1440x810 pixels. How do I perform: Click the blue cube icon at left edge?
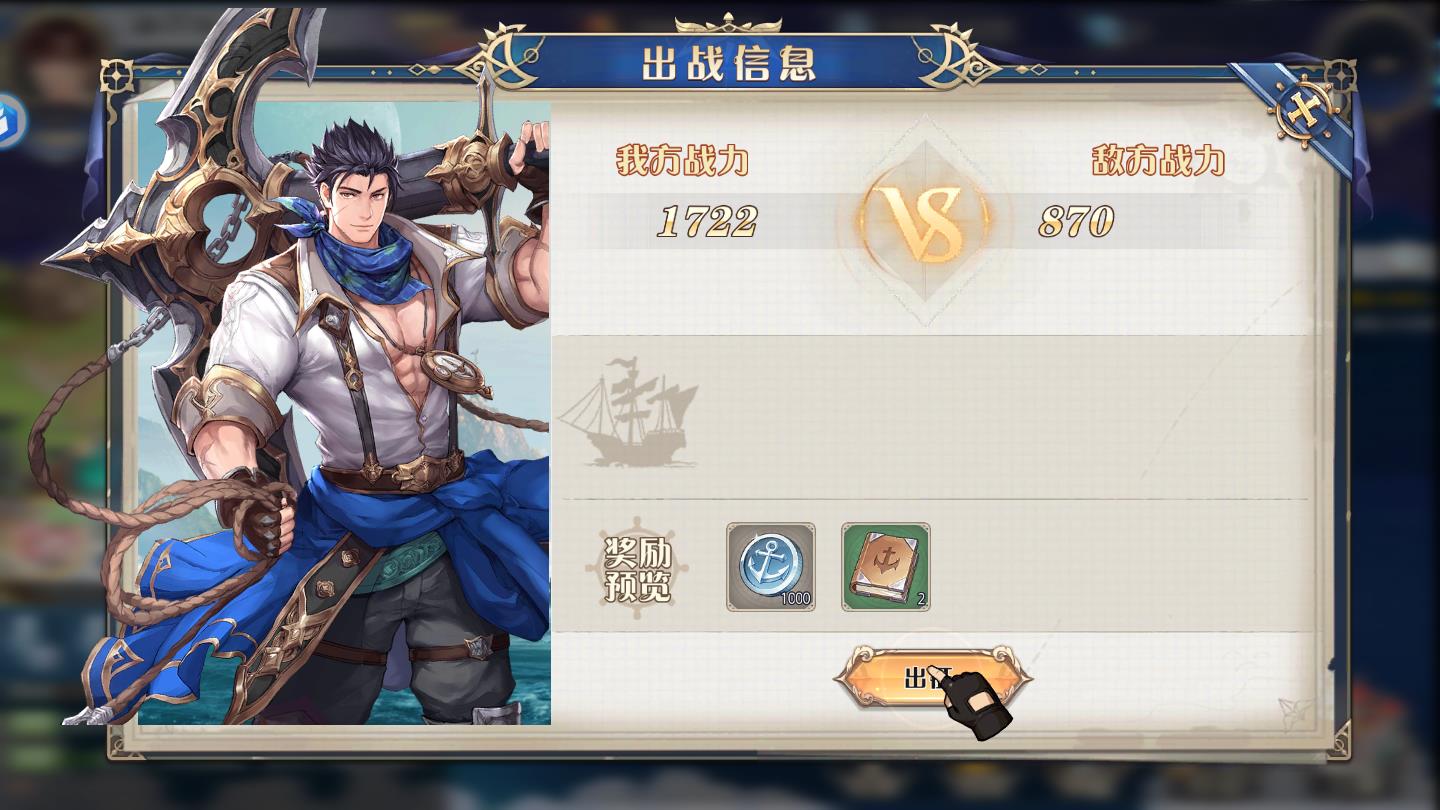click(8, 121)
